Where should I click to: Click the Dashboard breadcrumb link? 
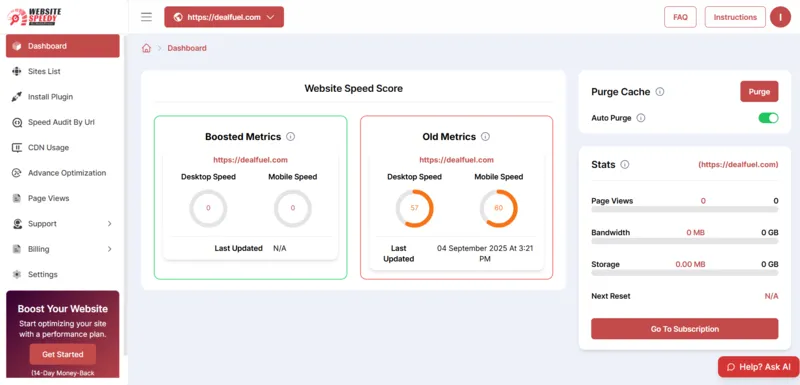click(x=187, y=48)
